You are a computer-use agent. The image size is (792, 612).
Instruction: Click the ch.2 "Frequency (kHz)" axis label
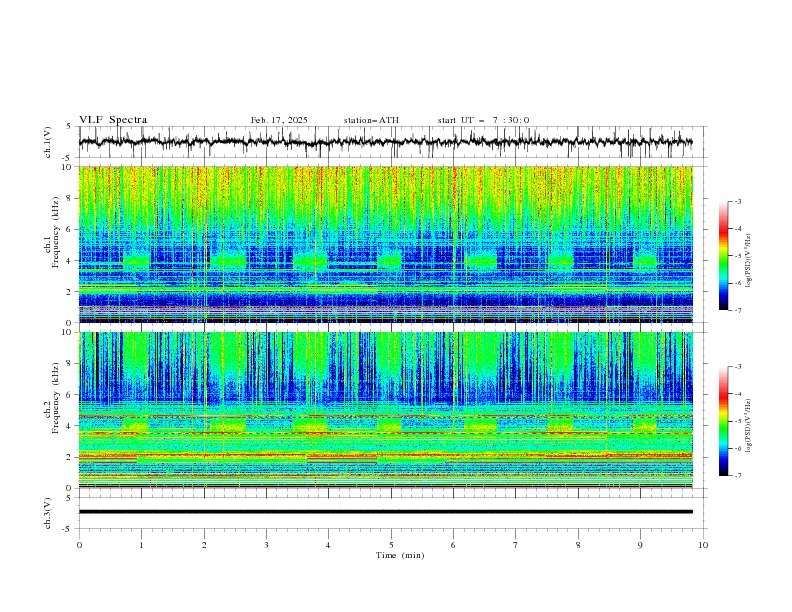click(56, 397)
